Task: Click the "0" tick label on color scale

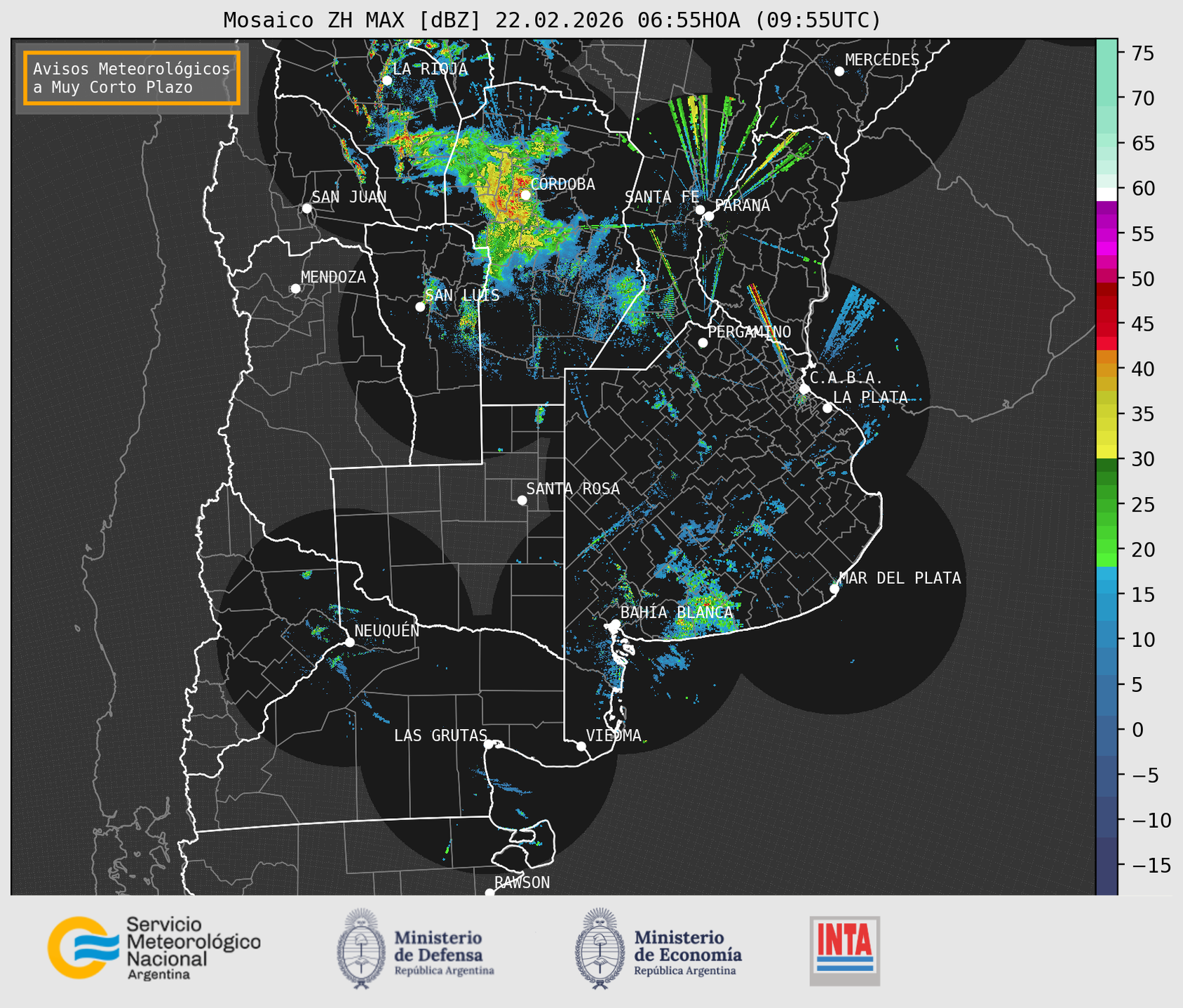Action: coord(1137,730)
